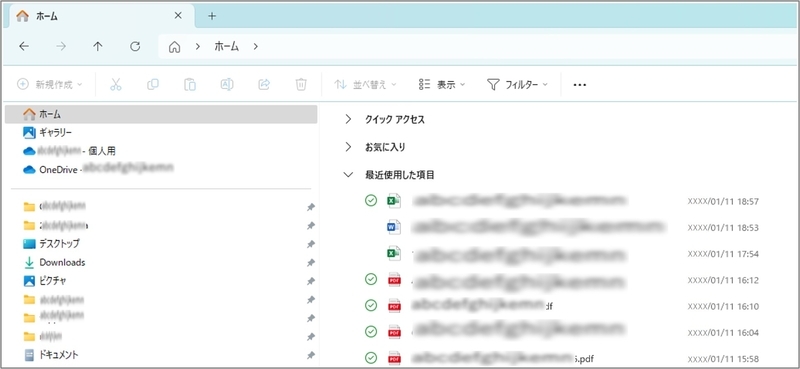The height and width of the screenshot is (369, 800).
Task: Expand the クイック アクセス section
Action: click(348, 119)
